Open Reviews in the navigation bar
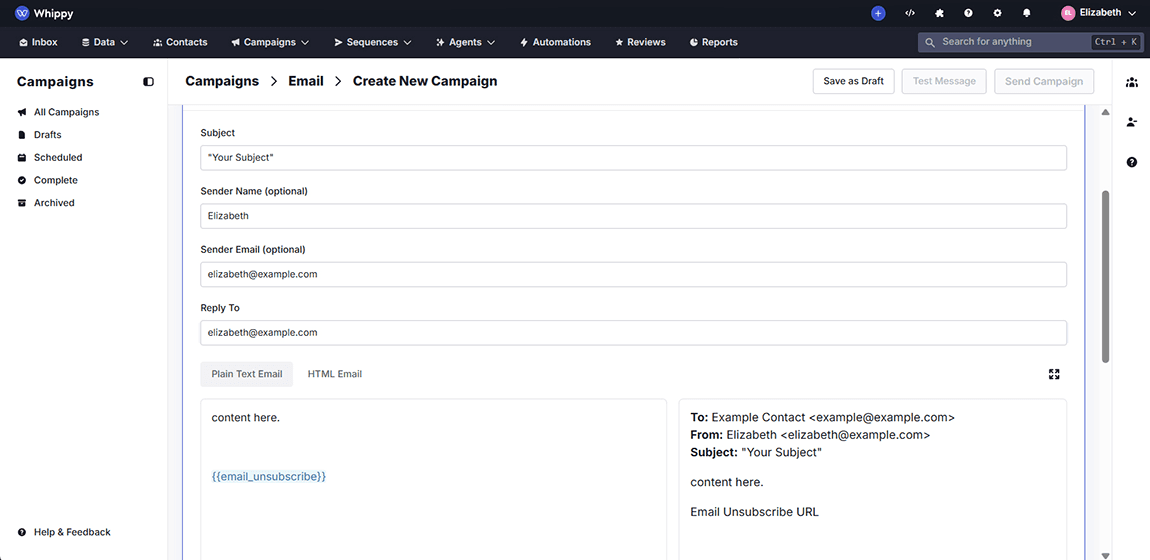1150x560 pixels. pos(640,43)
